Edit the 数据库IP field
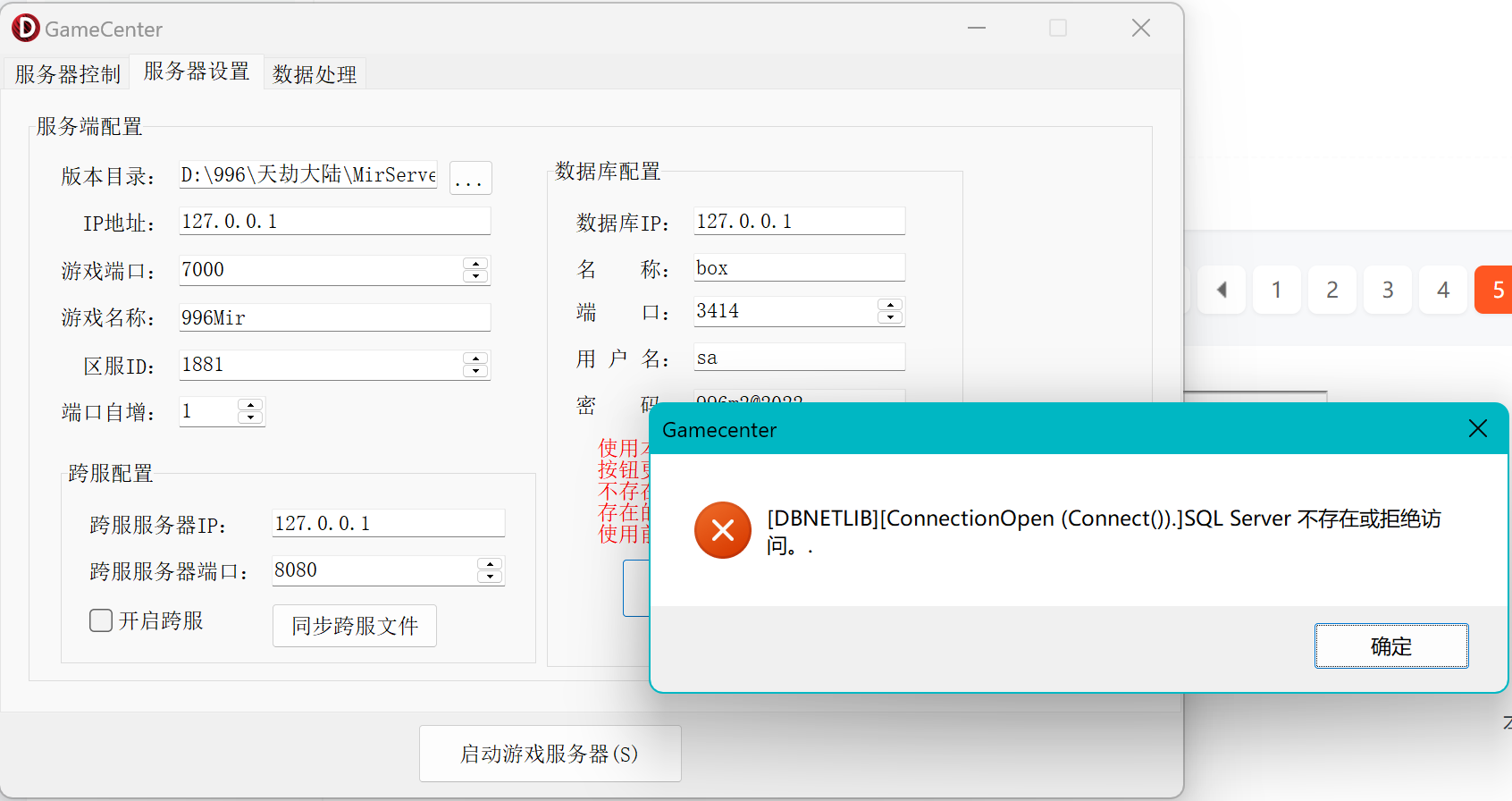The height and width of the screenshot is (801, 1512). click(800, 221)
